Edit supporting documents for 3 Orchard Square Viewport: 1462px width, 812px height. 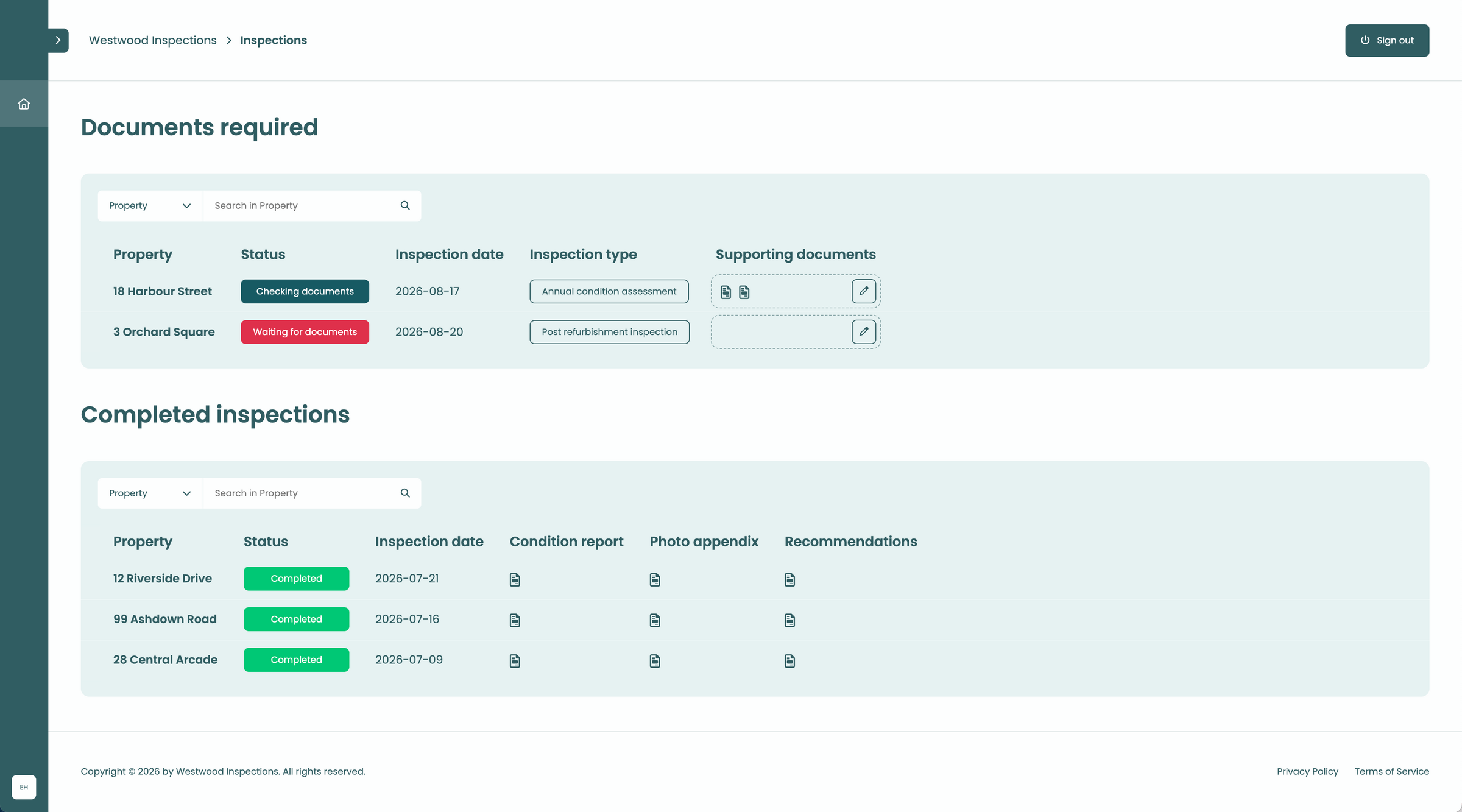(x=864, y=332)
